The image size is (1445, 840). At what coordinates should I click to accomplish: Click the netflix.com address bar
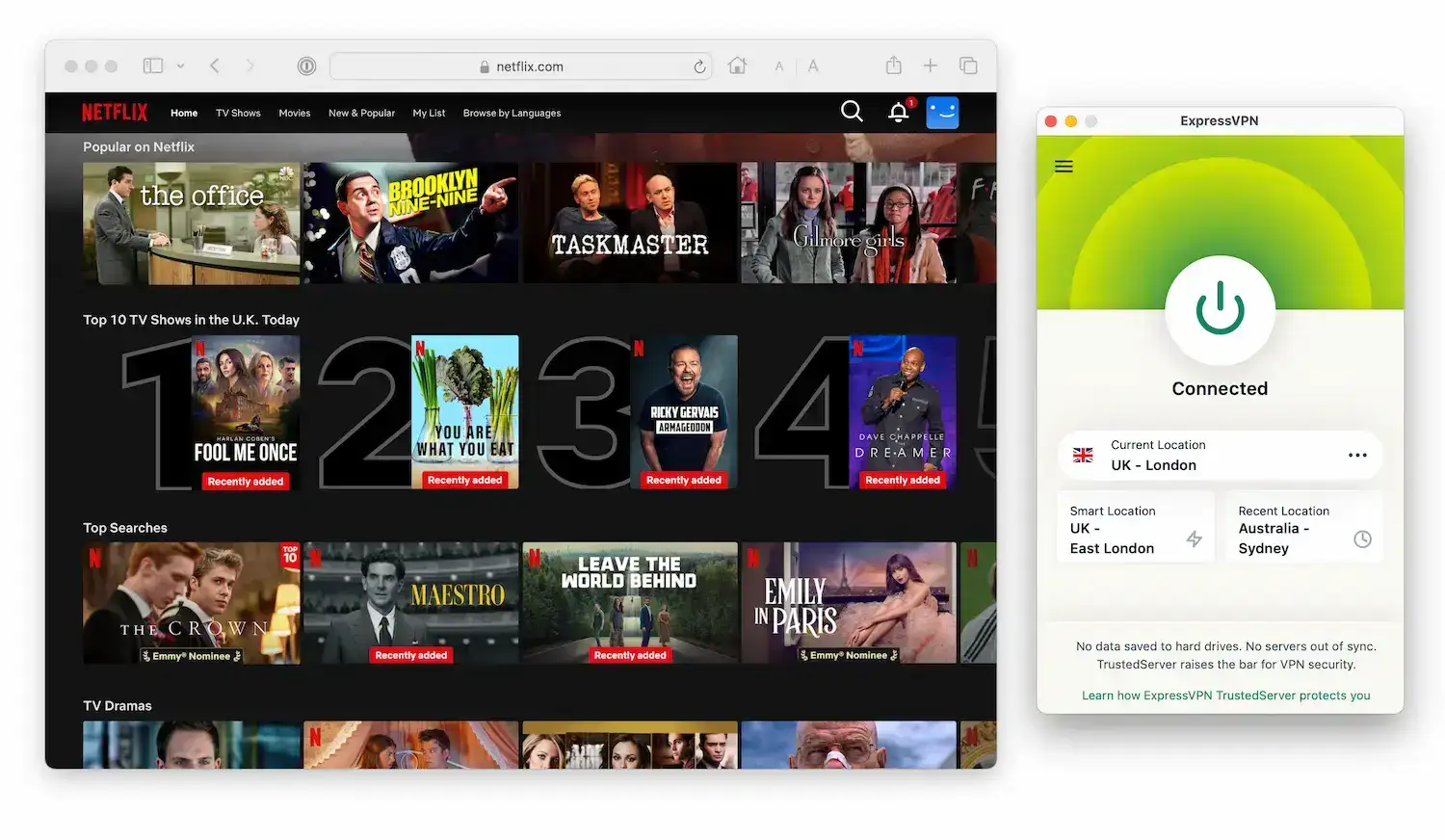pos(521,66)
